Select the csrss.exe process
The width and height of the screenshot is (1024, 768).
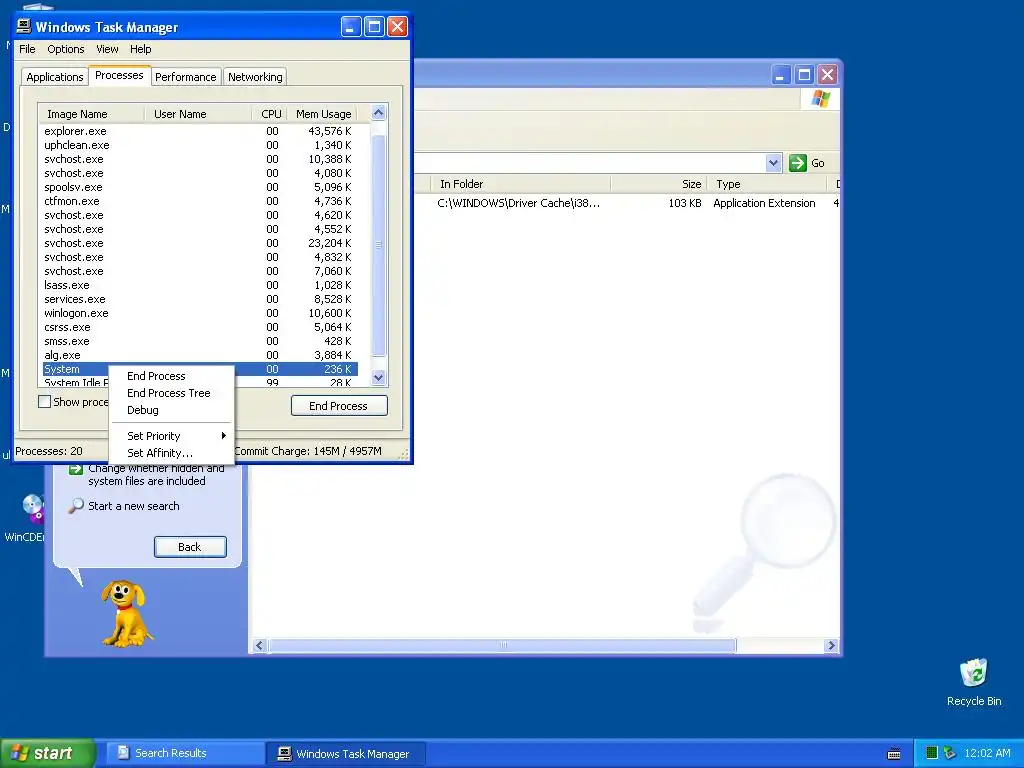200,327
